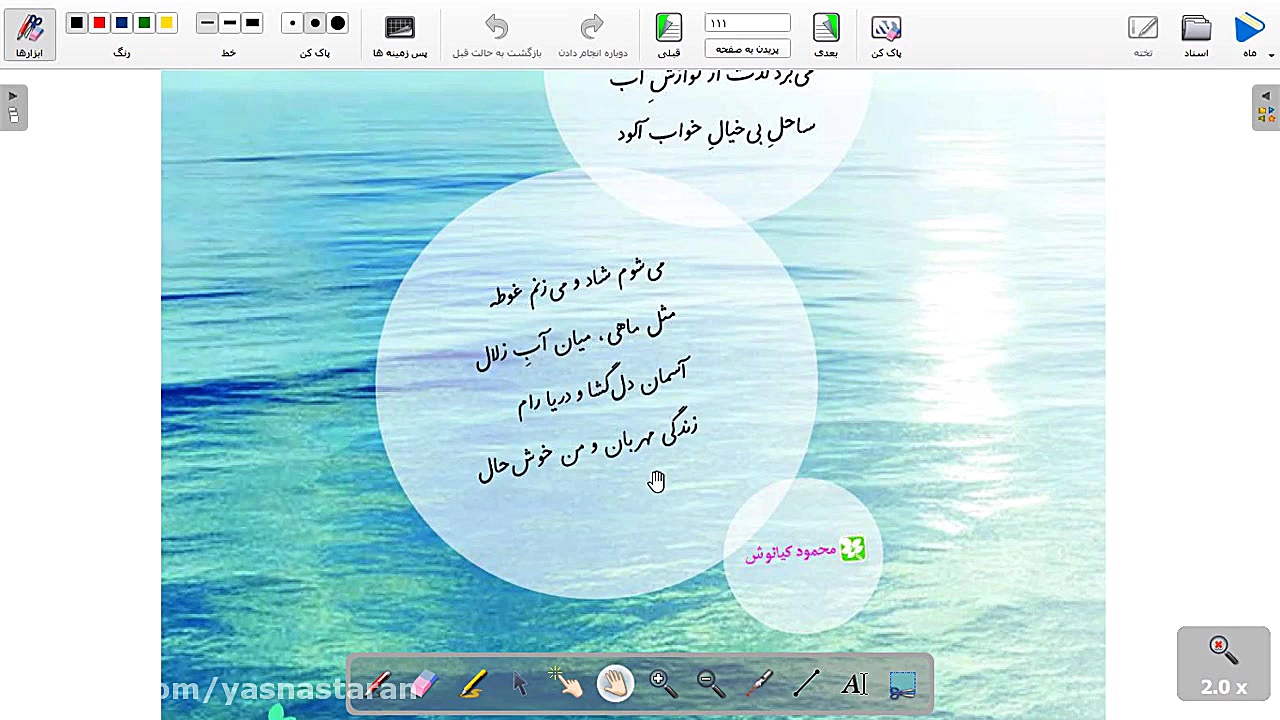1280x720 pixels.
Task: Select the zoom out magnifier tool
Action: coord(711,684)
